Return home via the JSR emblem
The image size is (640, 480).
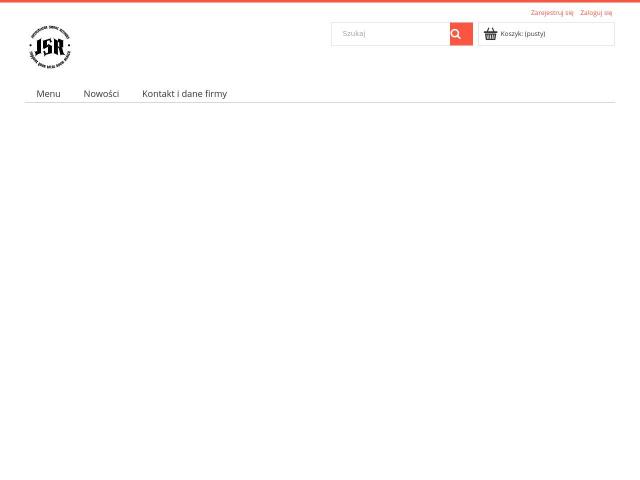click(50, 47)
